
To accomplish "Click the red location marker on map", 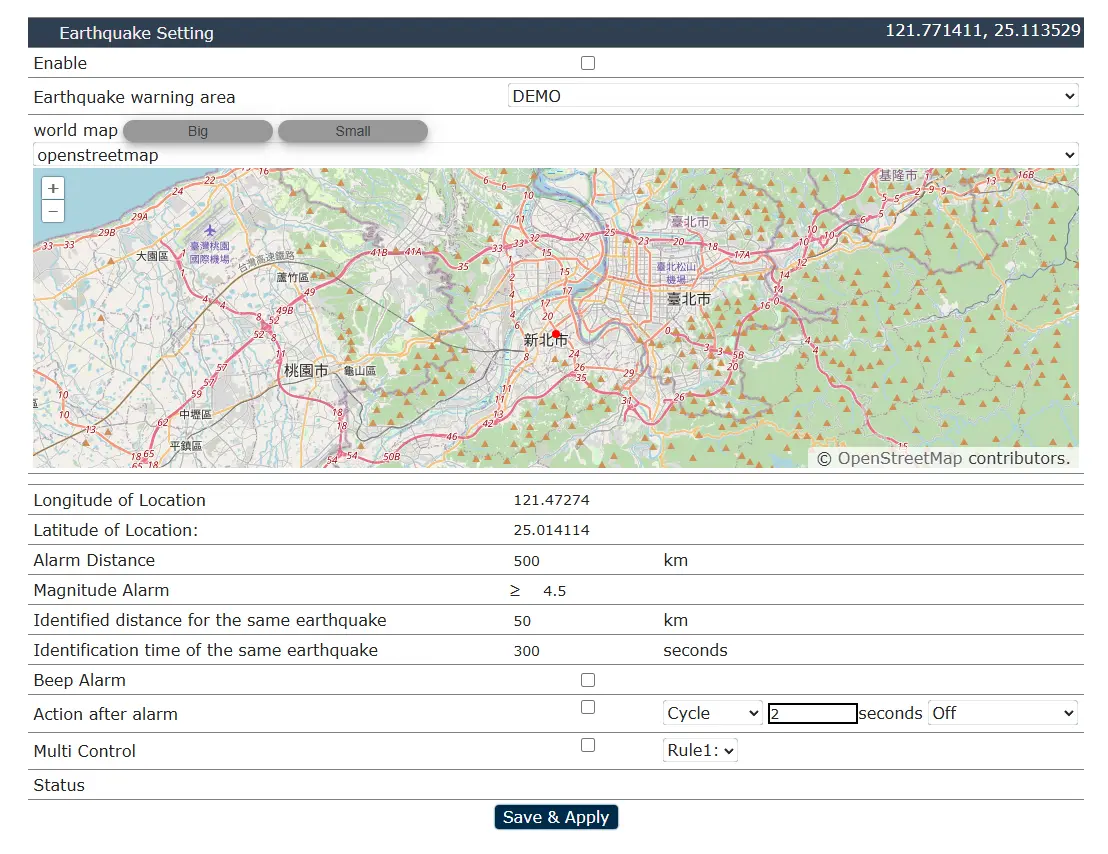I will tap(556, 334).
